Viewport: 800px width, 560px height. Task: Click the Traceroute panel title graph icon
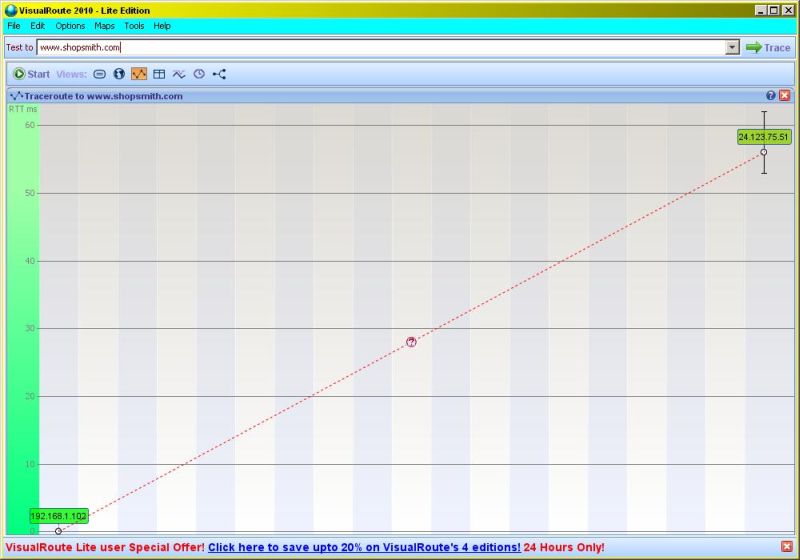point(16,96)
